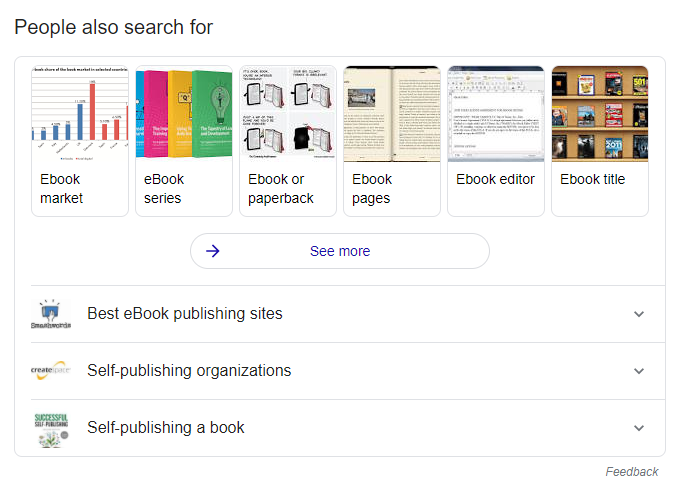Click the arrow icon in See more
Image resolution: width=678 pixels, height=489 pixels.
click(x=213, y=251)
